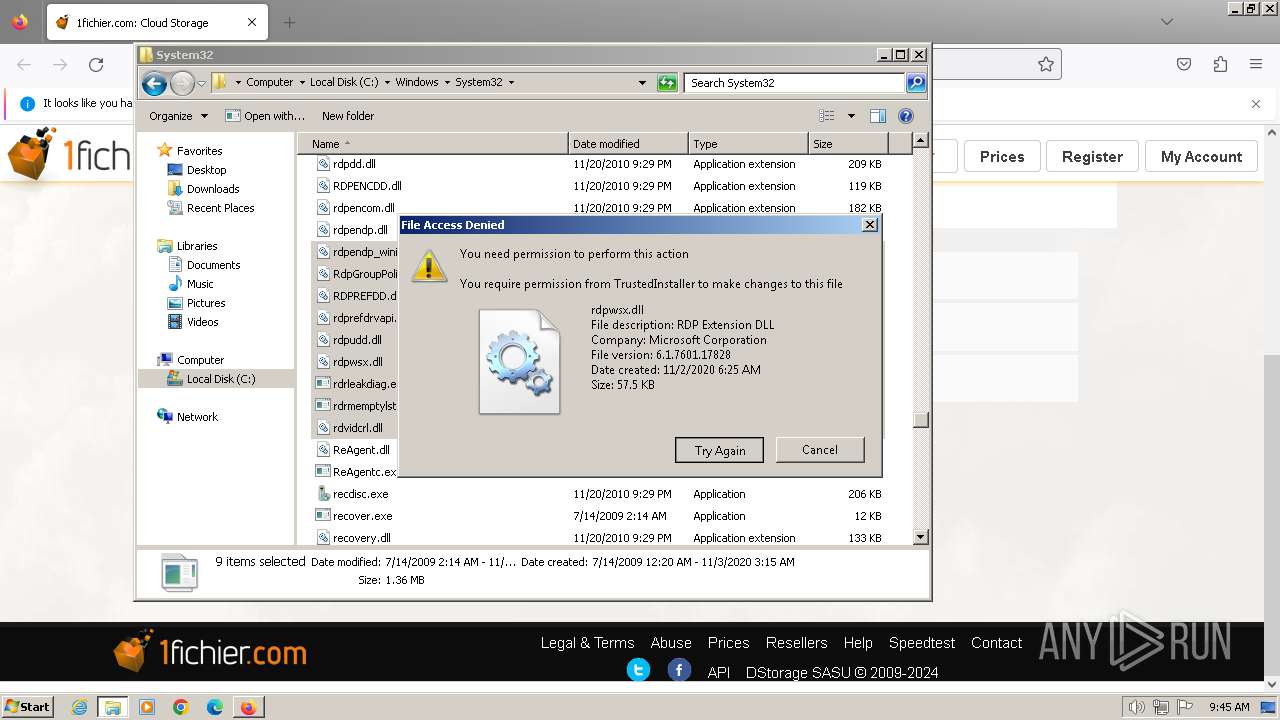Click Cancel in File Access Denied dialog
The width and height of the screenshot is (1280, 720).
coord(820,450)
